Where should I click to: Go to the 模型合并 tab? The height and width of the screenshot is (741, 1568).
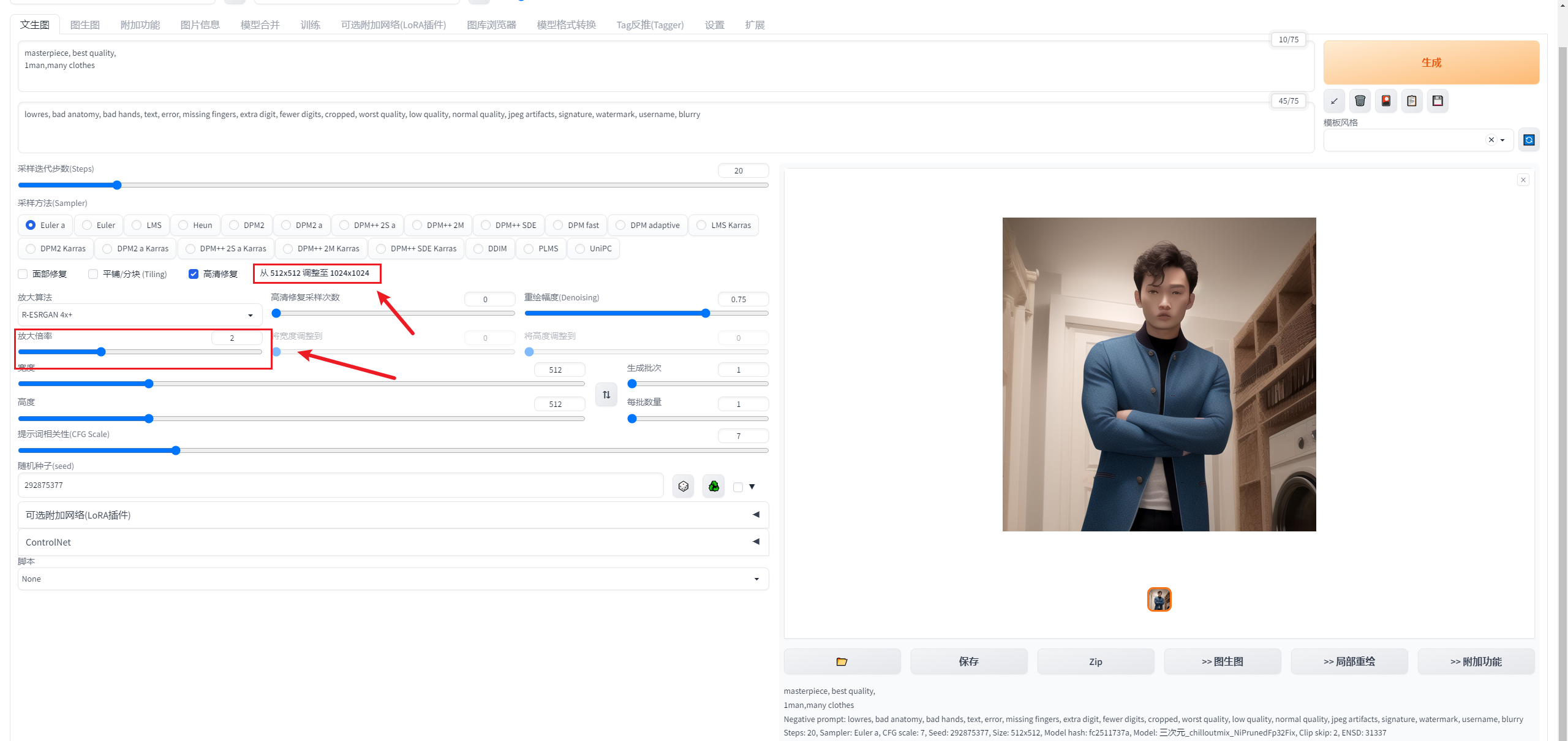pyautogui.click(x=260, y=25)
